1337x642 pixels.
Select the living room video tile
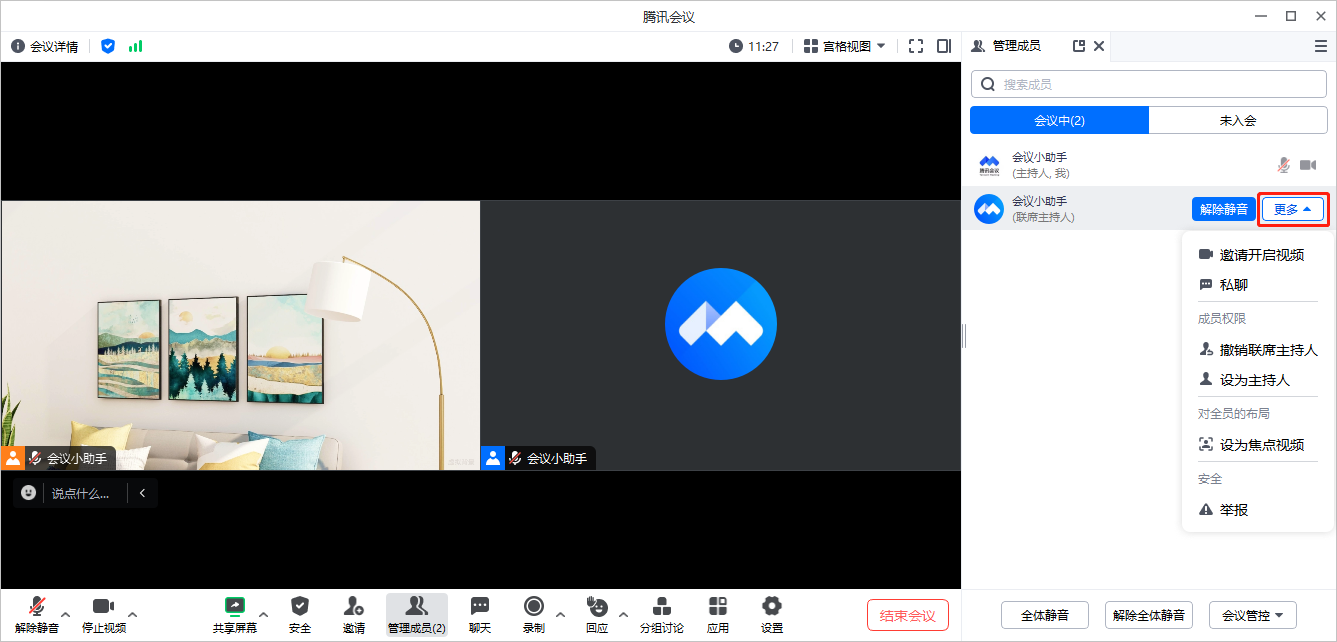[241, 335]
